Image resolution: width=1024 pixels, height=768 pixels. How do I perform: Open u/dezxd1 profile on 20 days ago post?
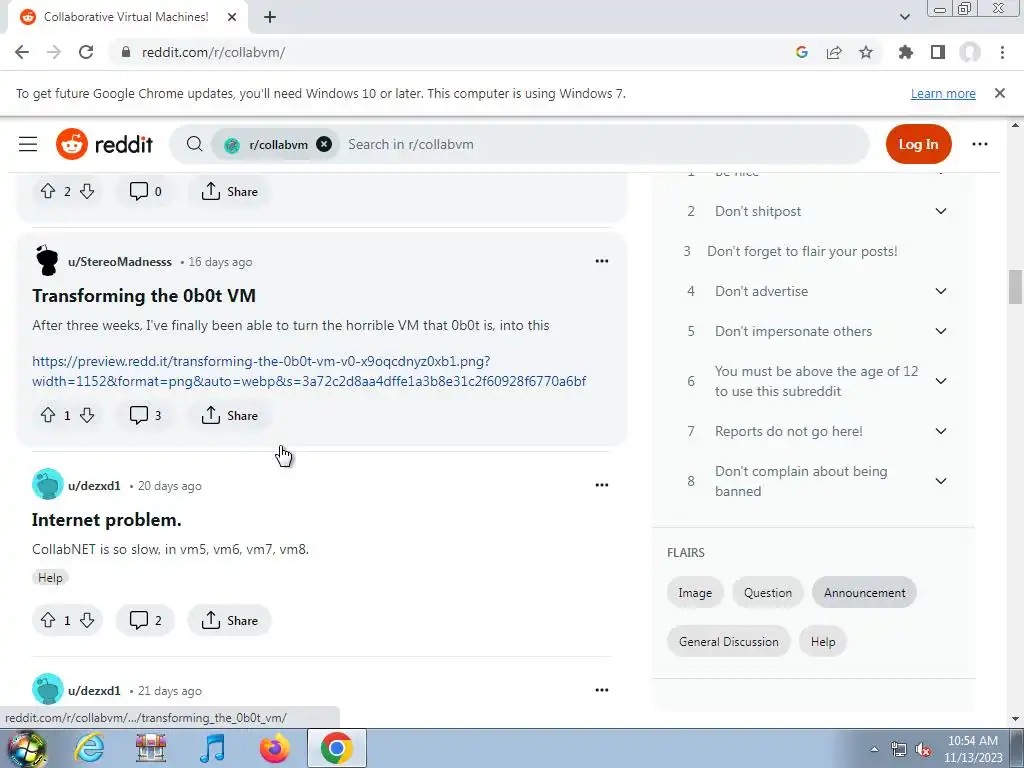coord(94,485)
